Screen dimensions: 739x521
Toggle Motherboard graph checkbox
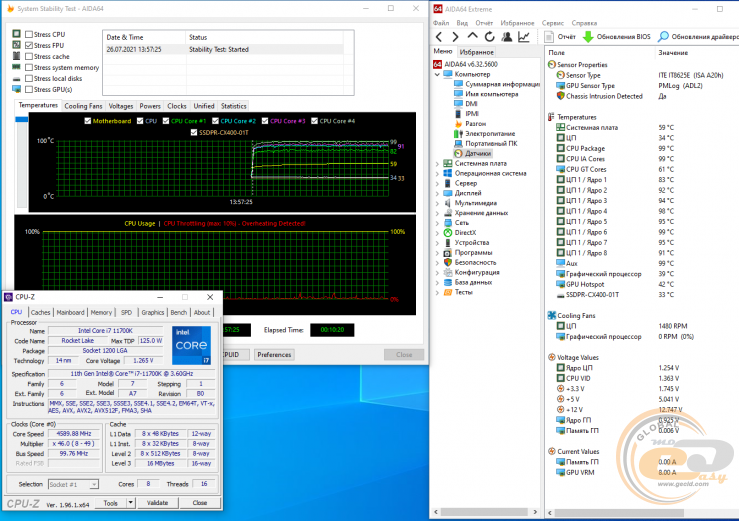pos(88,121)
